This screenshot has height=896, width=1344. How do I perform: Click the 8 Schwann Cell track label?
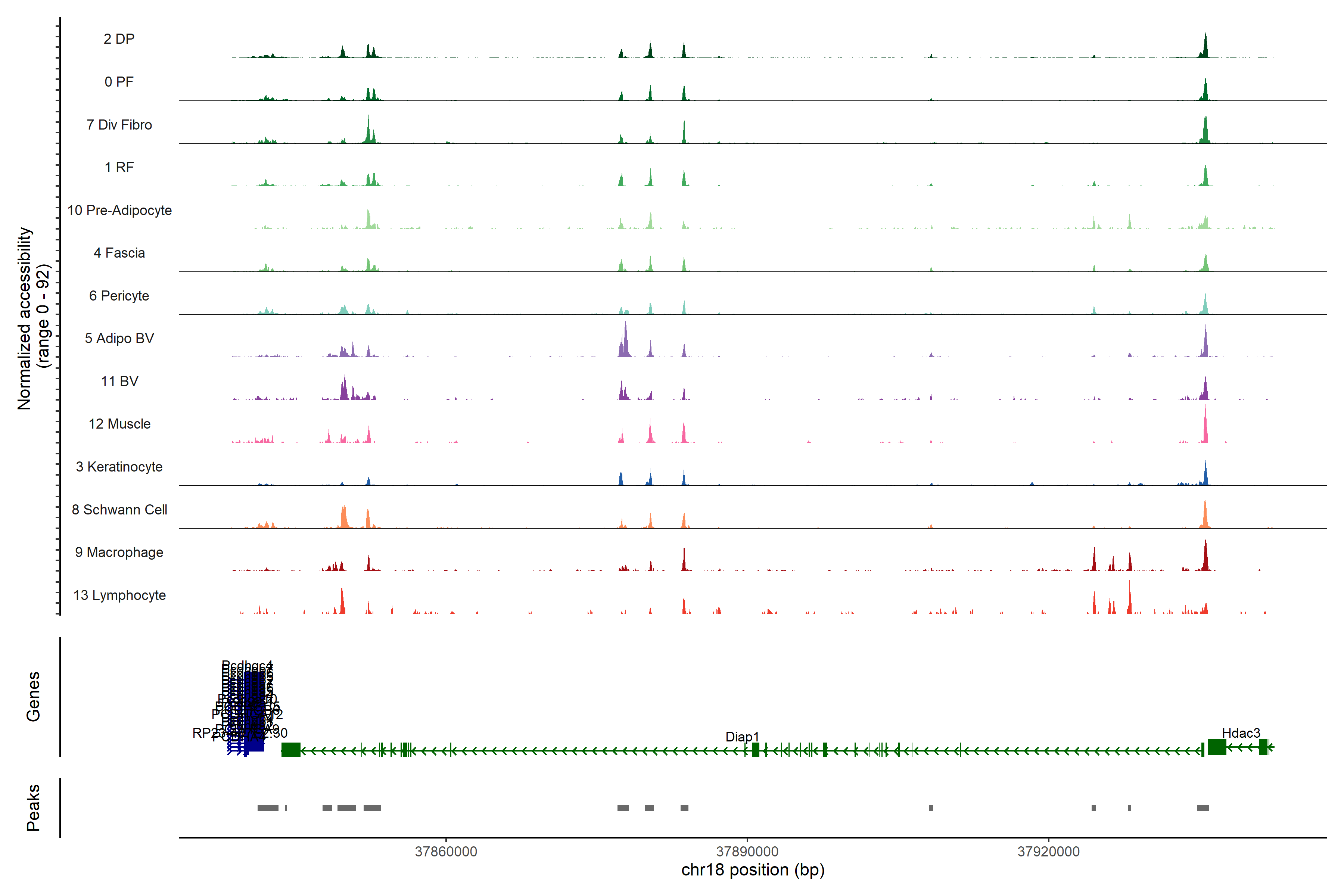pos(119,510)
